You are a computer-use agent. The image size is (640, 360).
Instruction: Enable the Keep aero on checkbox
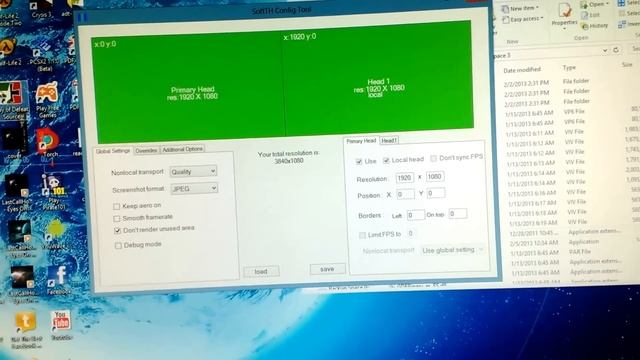click(116, 207)
